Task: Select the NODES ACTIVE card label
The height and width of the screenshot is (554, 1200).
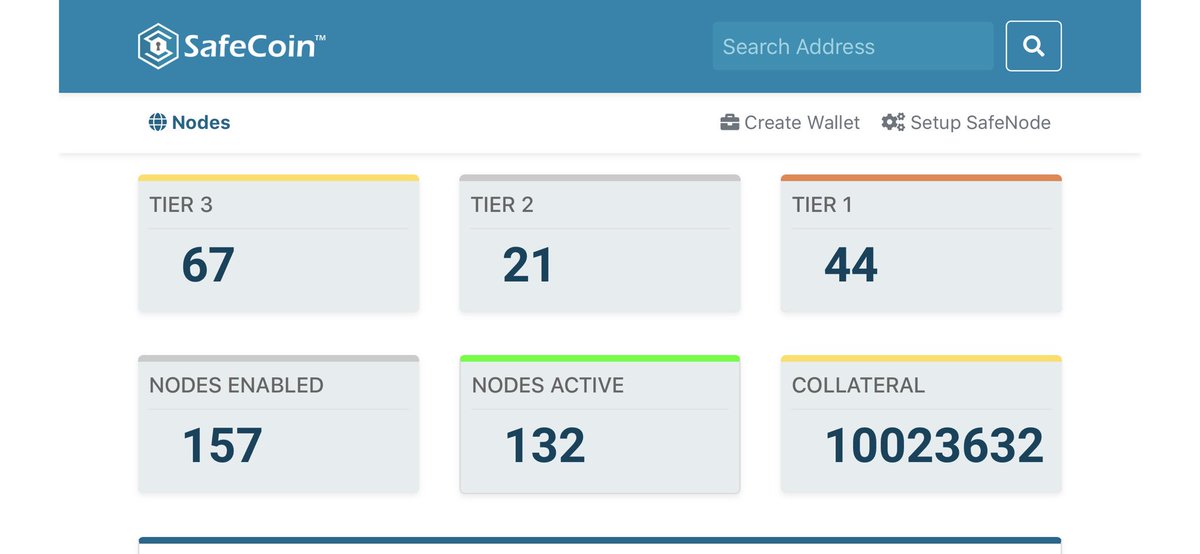Action: pos(548,385)
